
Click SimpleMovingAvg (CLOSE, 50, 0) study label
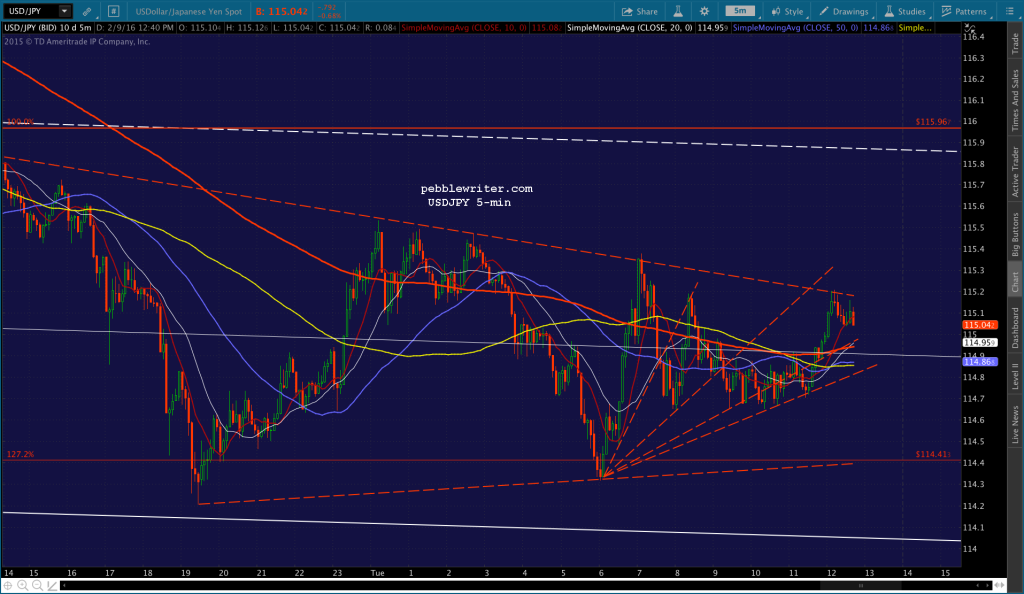(795, 28)
